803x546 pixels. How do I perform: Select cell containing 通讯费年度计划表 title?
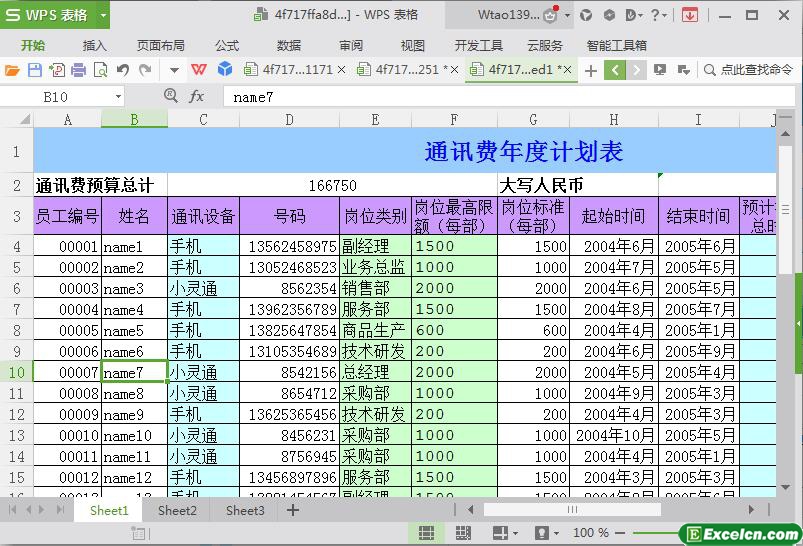(x=523, y=151)
